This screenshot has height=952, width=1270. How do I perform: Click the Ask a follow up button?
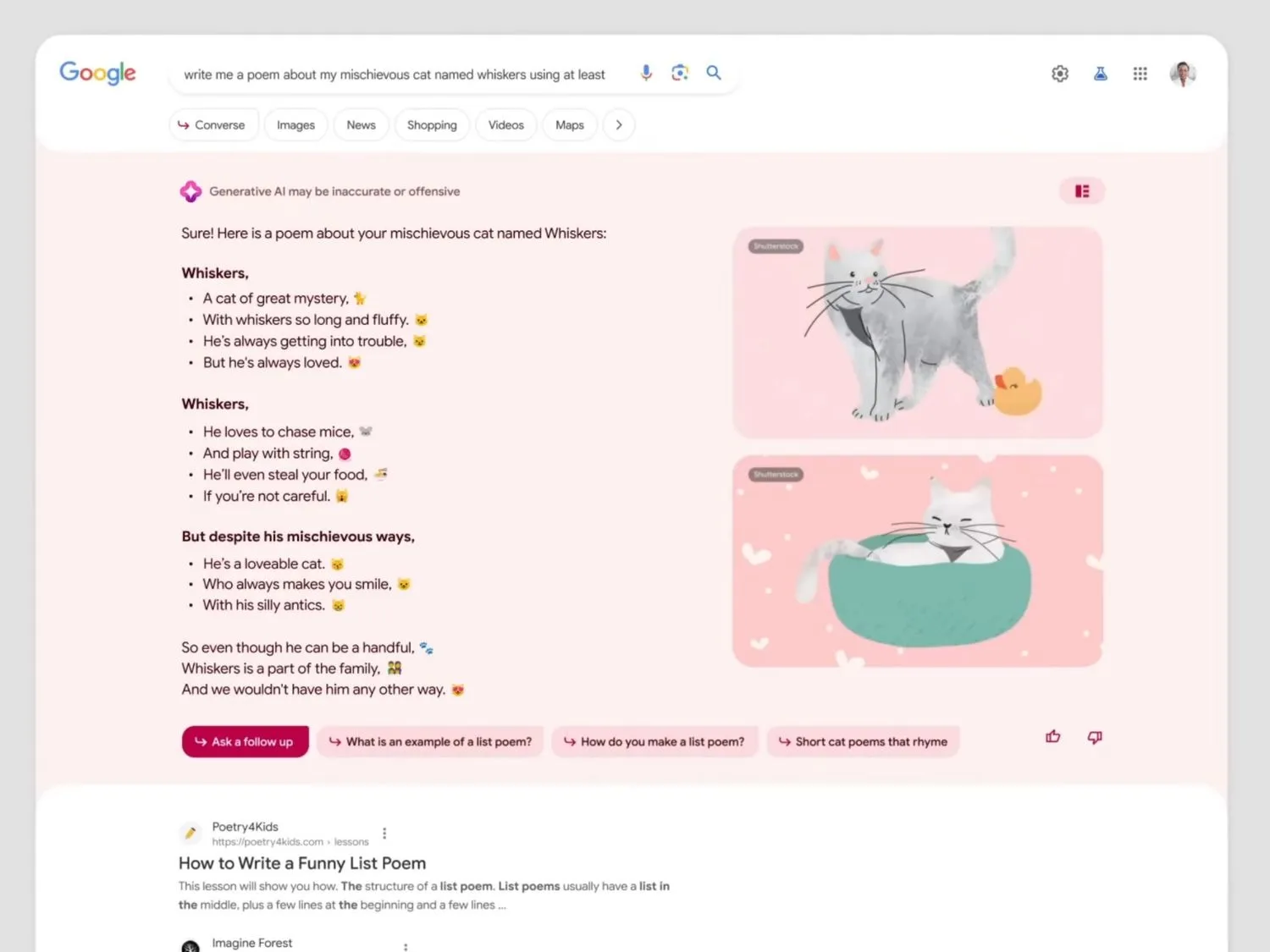pyautogui.click(x=245, y=742)
